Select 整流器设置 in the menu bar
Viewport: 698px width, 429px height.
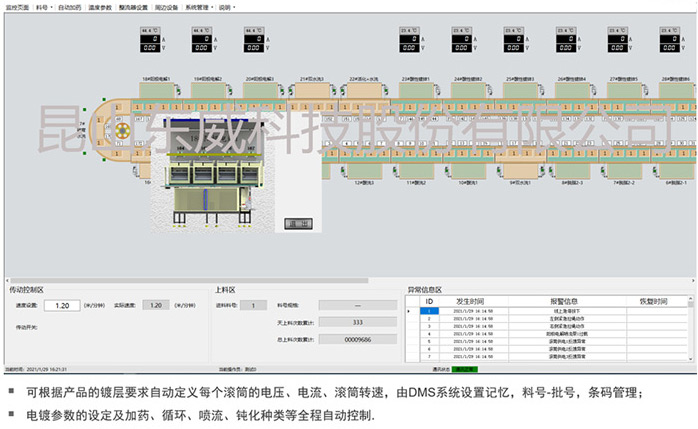134,6
